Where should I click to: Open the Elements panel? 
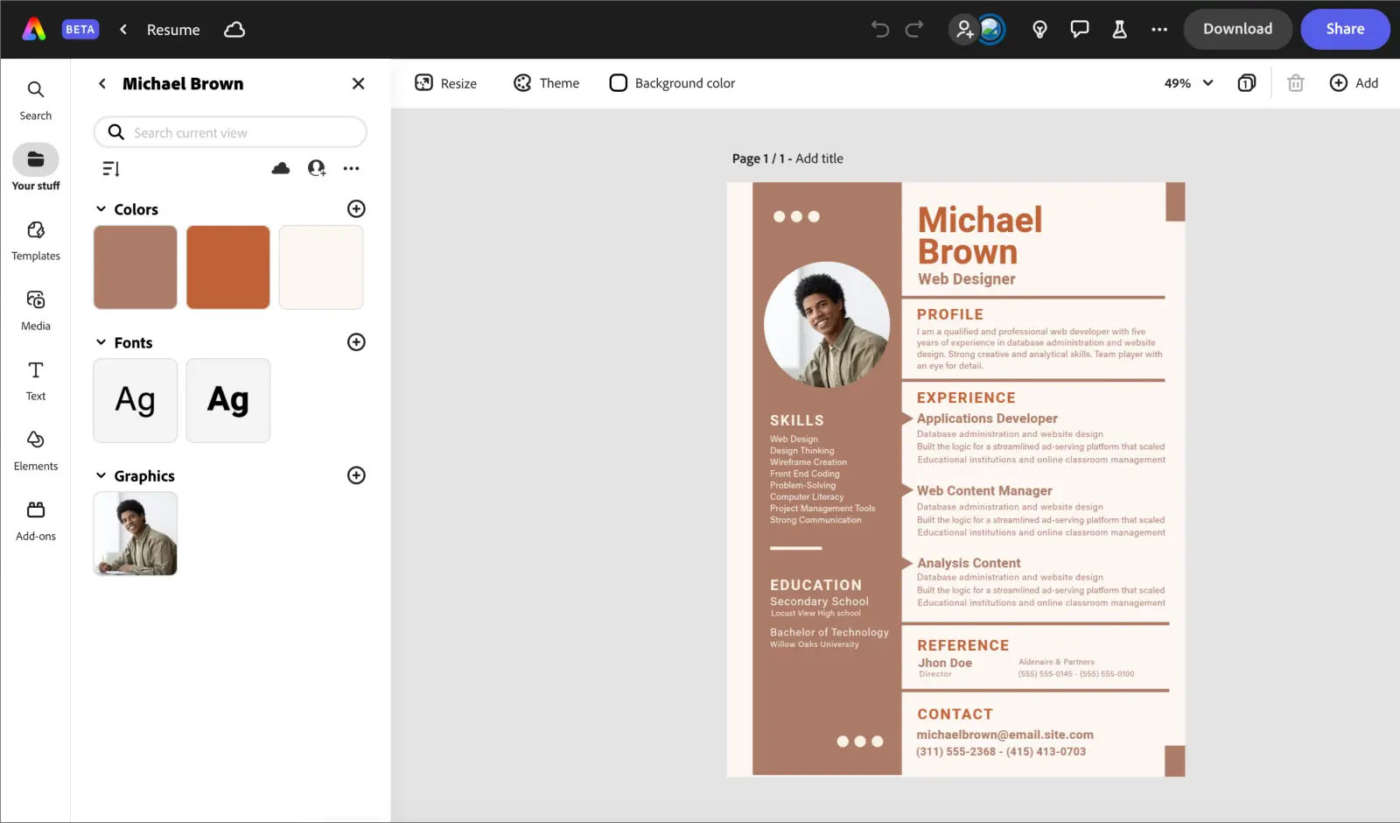(x=35, y=450)
